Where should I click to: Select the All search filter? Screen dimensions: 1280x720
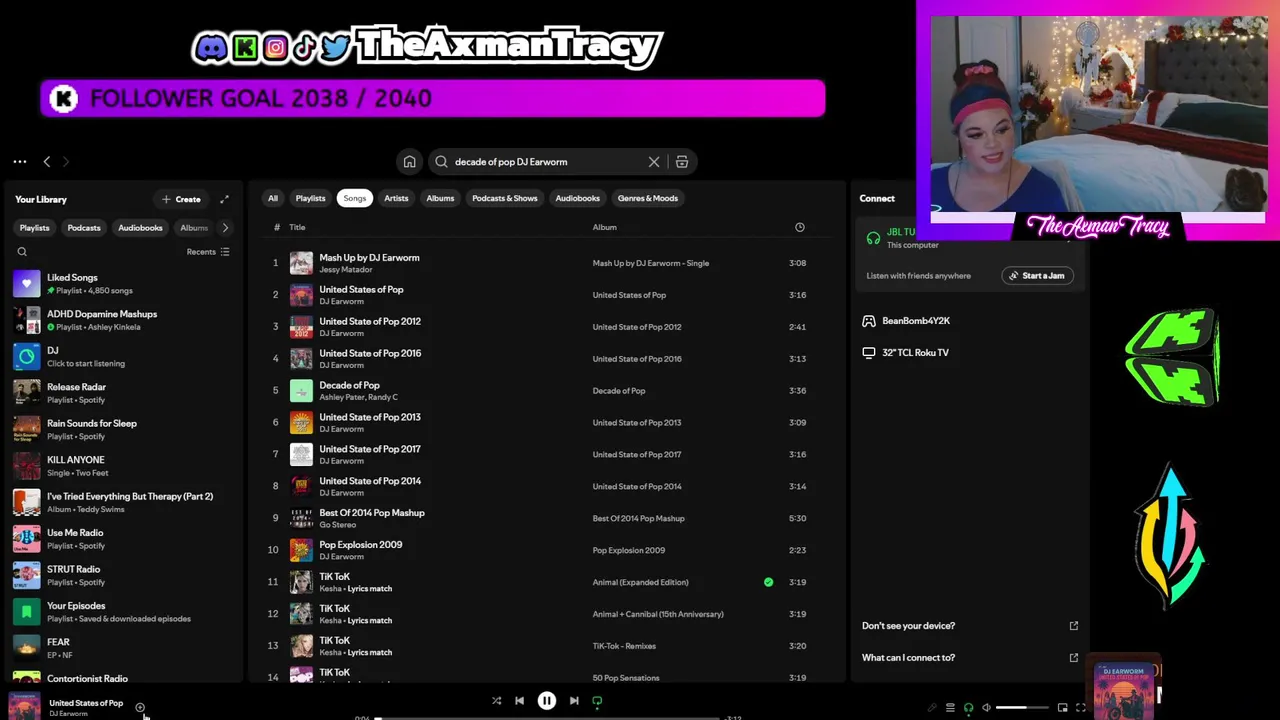tap(272, 198)
